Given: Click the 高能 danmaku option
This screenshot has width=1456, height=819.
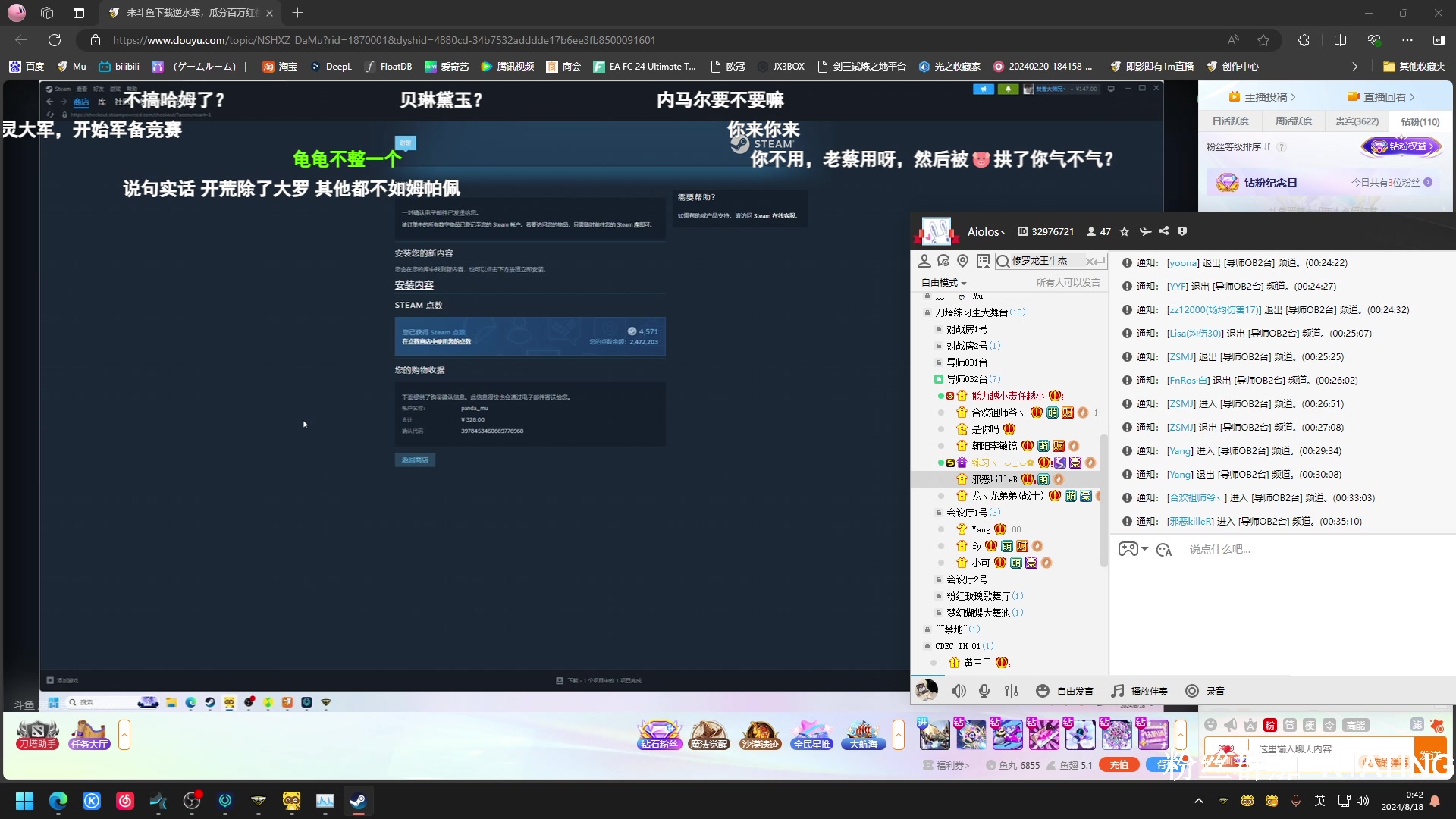Looking at the screenshot, I should pos(1356,726).
